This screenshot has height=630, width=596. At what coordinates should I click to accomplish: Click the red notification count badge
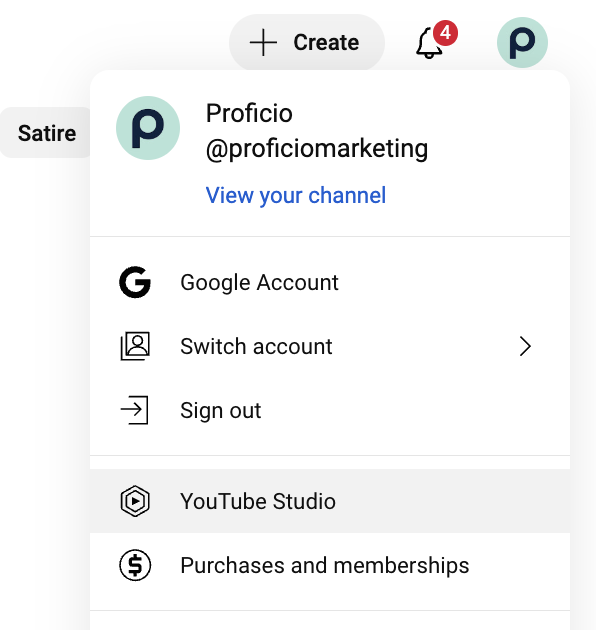(x=445, y=33)
